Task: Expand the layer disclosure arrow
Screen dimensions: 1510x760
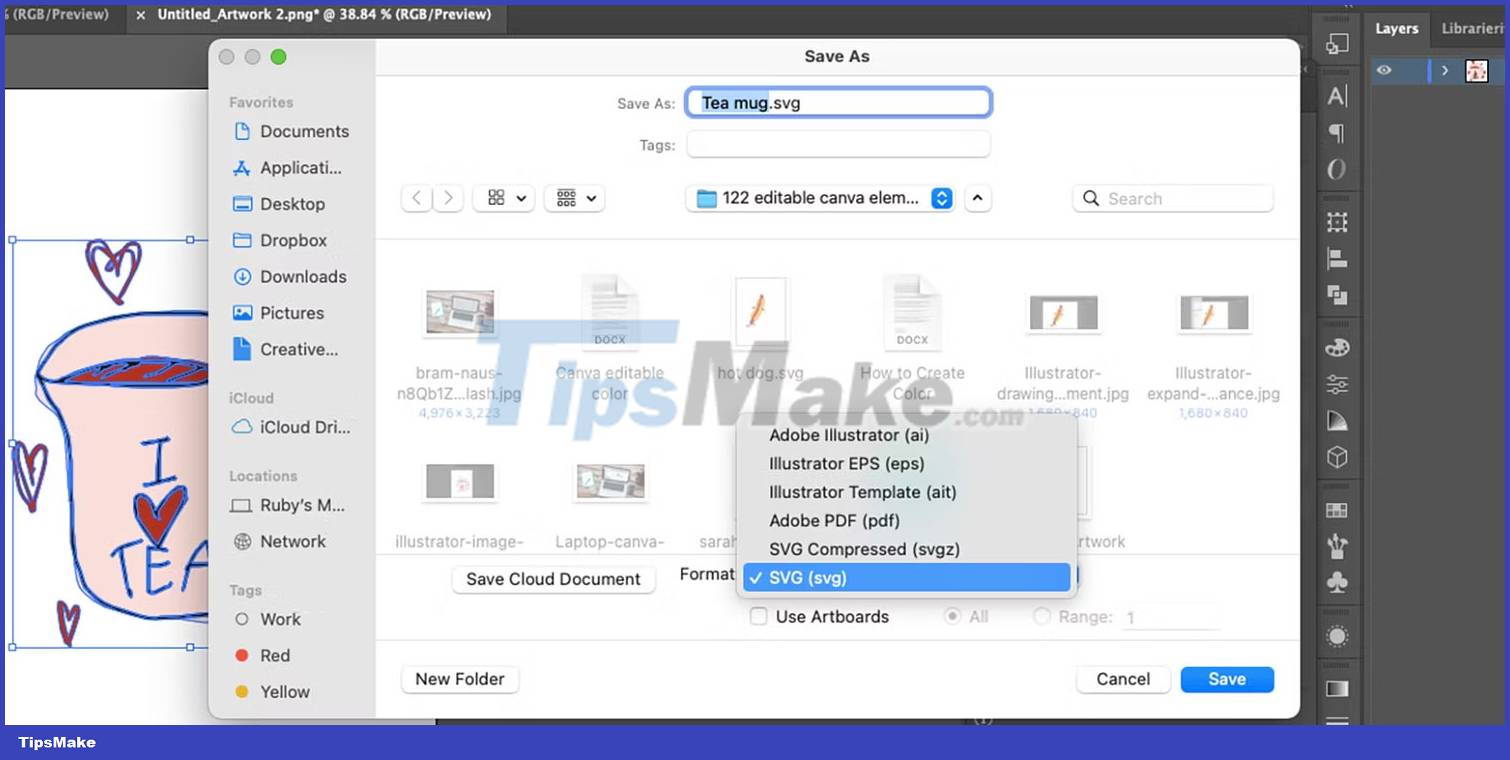Action: click(1445, 70)
